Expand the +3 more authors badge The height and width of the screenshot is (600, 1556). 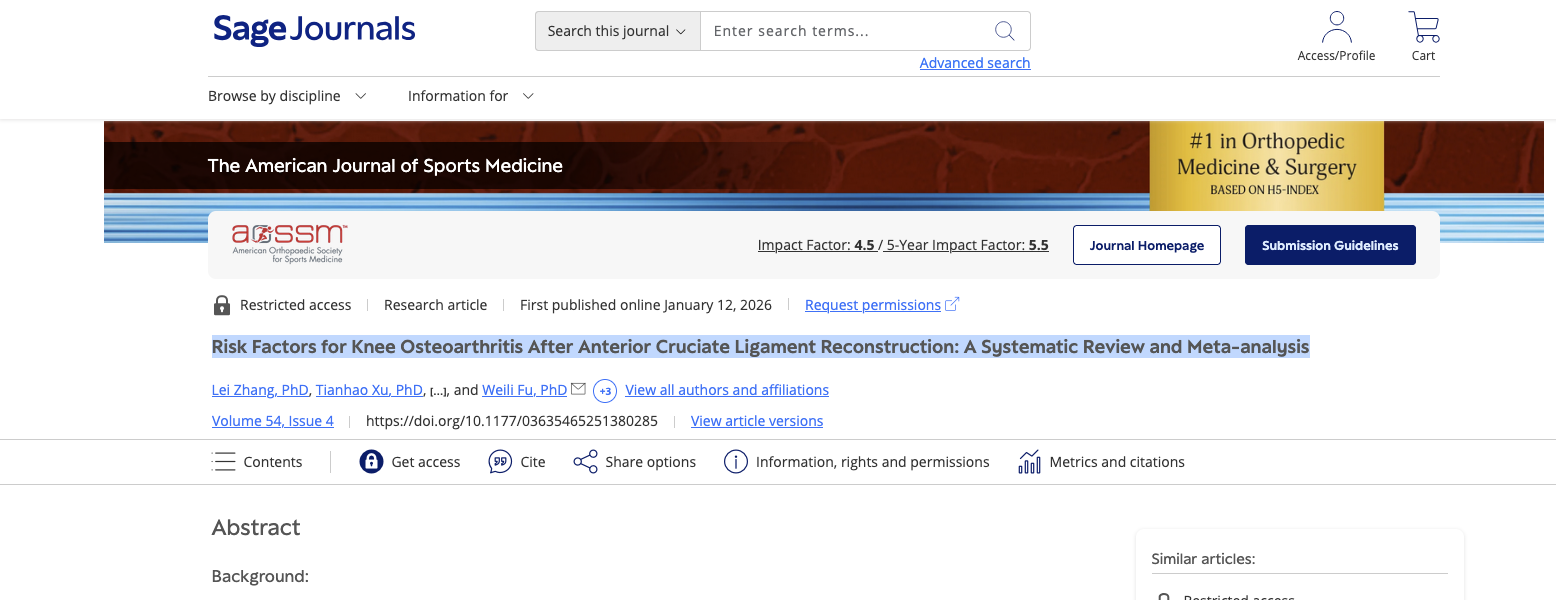point(604,390)
